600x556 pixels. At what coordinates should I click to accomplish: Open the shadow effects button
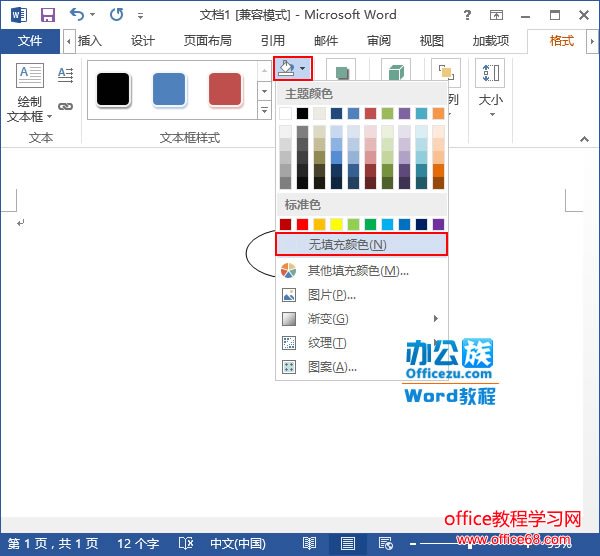pyautogui.click(x=341, y=72)
